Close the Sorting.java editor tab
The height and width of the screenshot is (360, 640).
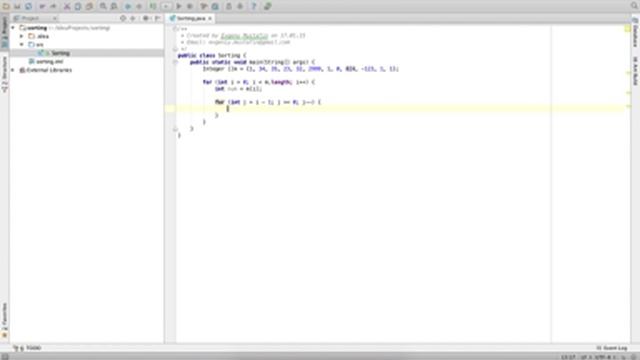tap(210, 18)
